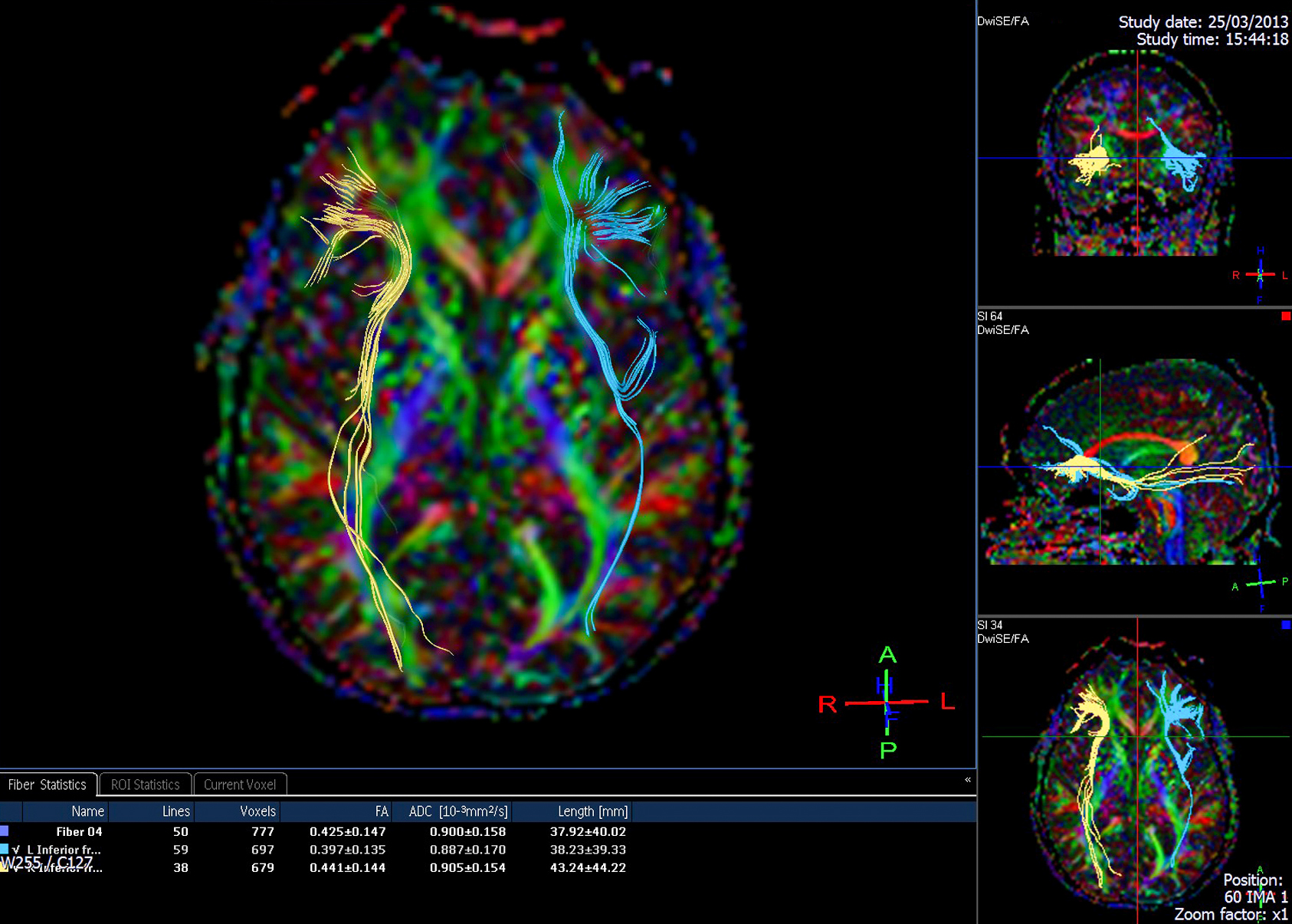Toggle the Fiber 04 tract entry
The height and width of the screenshot is (924, 1292).
(77, 831)
